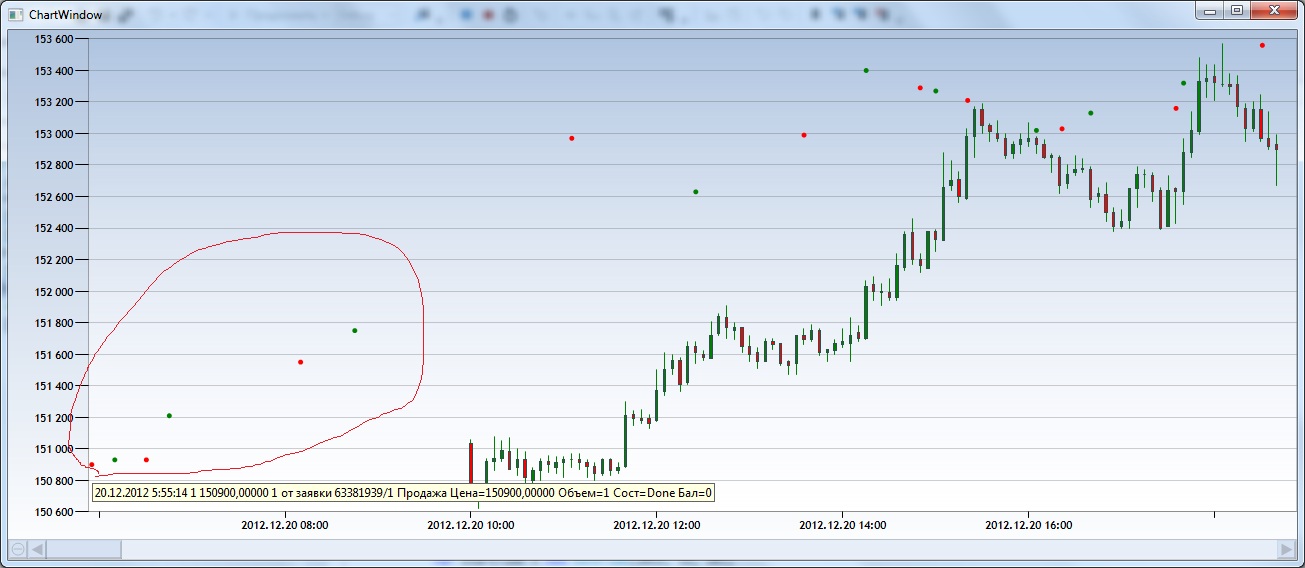Click the 2012.12.20 14:00 time label
1305x568 pixels.
[x=843, y=524]
